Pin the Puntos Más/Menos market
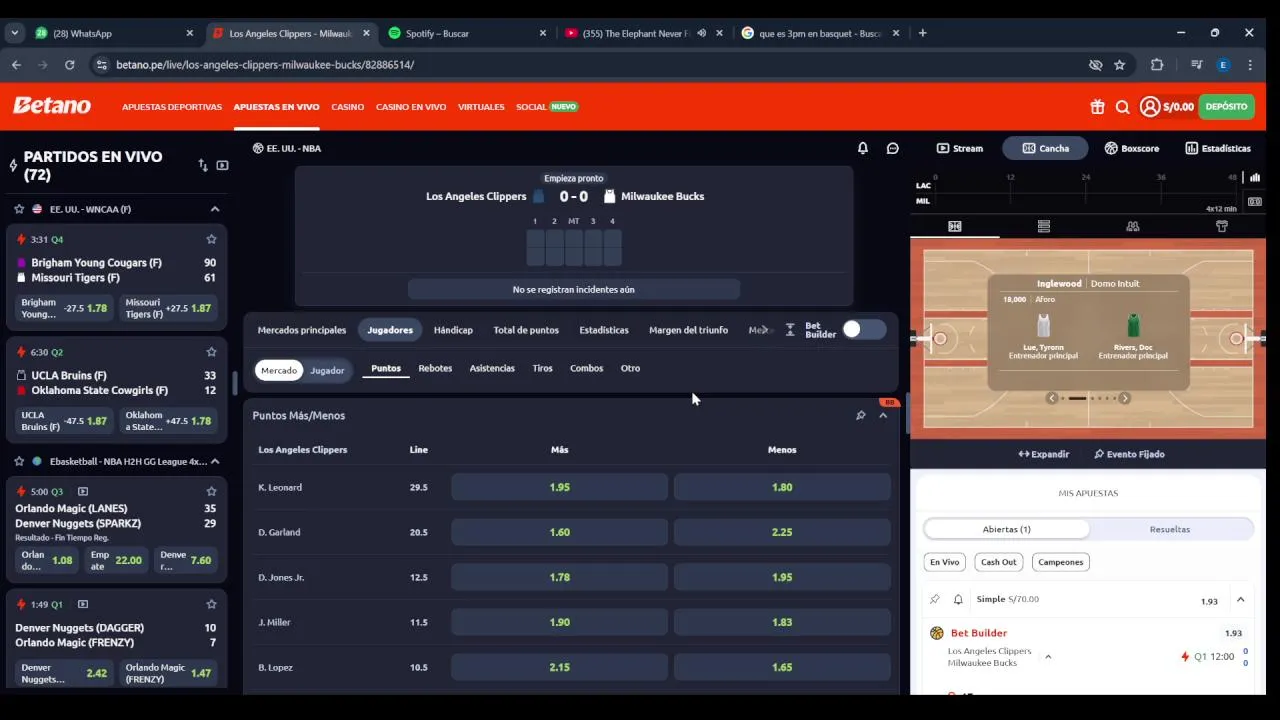Image resolution: width=1280 pixels, height=720 pixels. 860,415
